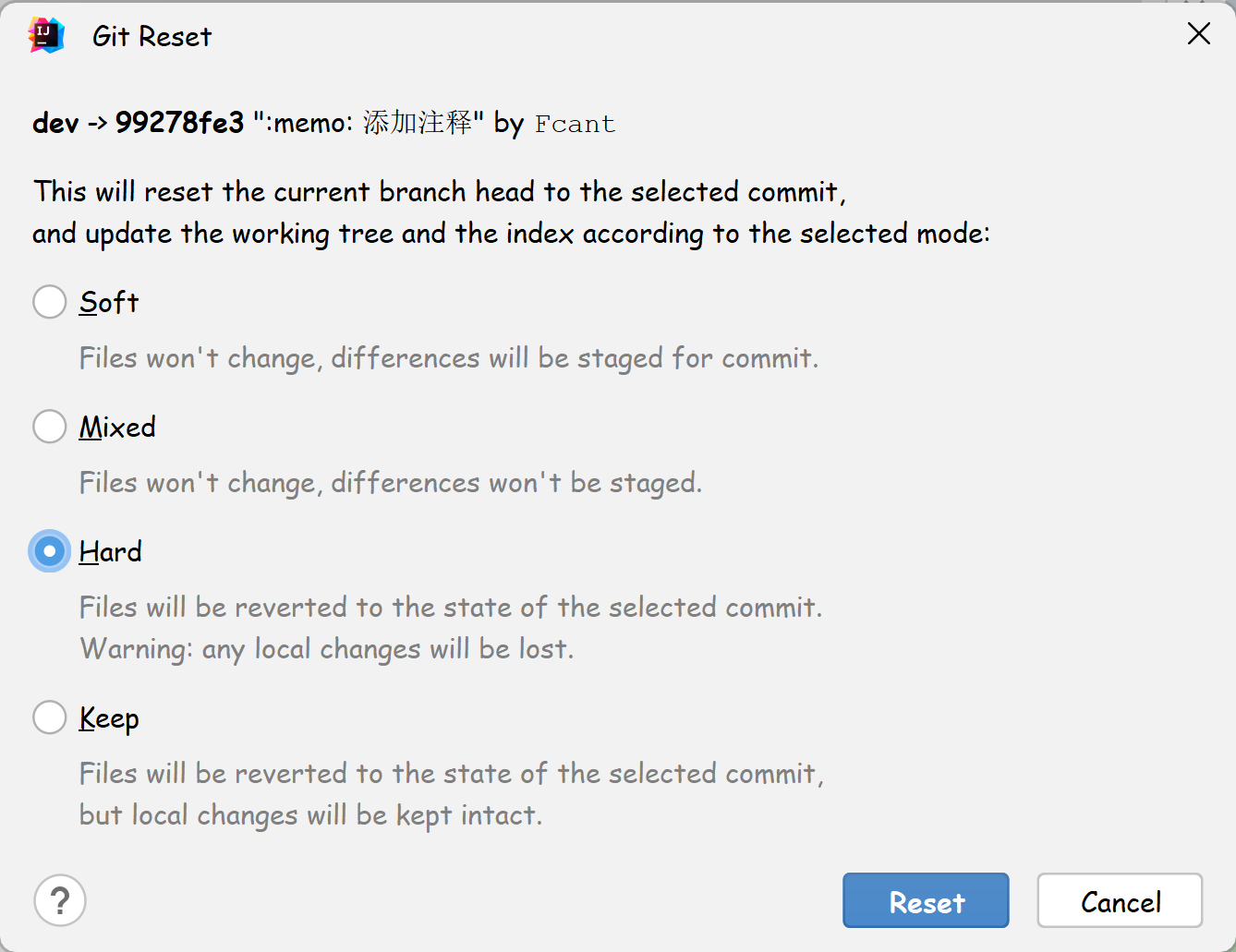Click the "Git Reset" dialog title
The height and width of the screenshot is (952, 1236).
tap(151, 37)
